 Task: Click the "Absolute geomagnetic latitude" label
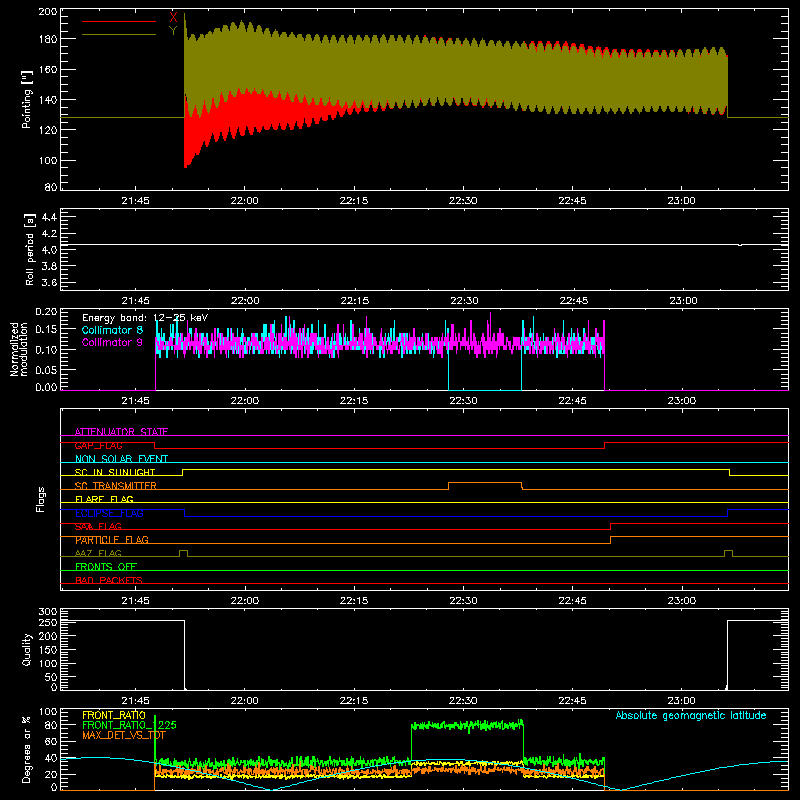coord(691,715)
